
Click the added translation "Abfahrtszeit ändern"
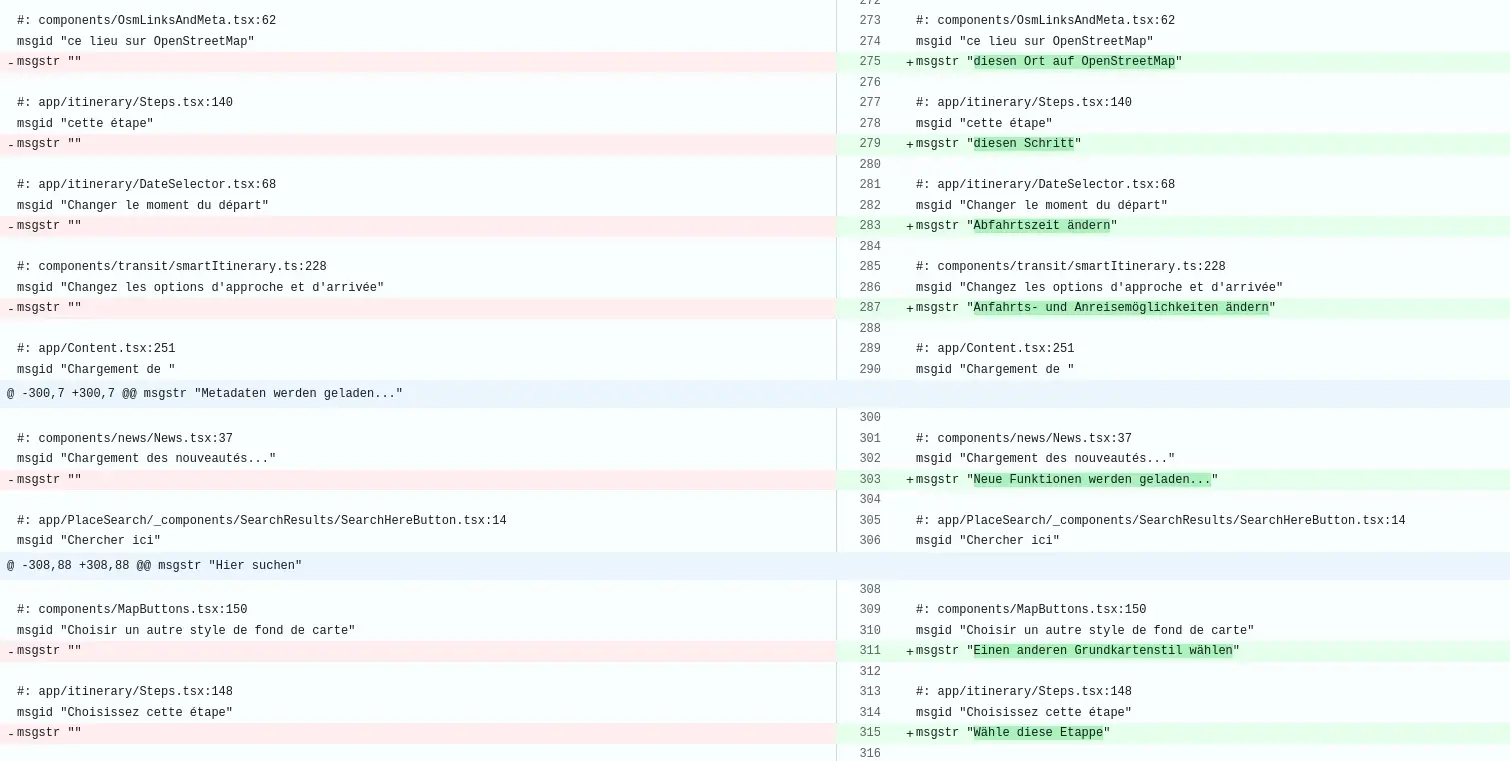pyautogui.click(x=1041, y=226)
